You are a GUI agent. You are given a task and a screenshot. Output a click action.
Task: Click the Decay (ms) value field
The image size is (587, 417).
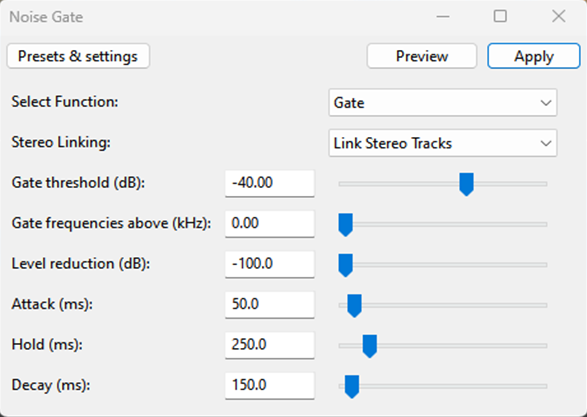270,385
